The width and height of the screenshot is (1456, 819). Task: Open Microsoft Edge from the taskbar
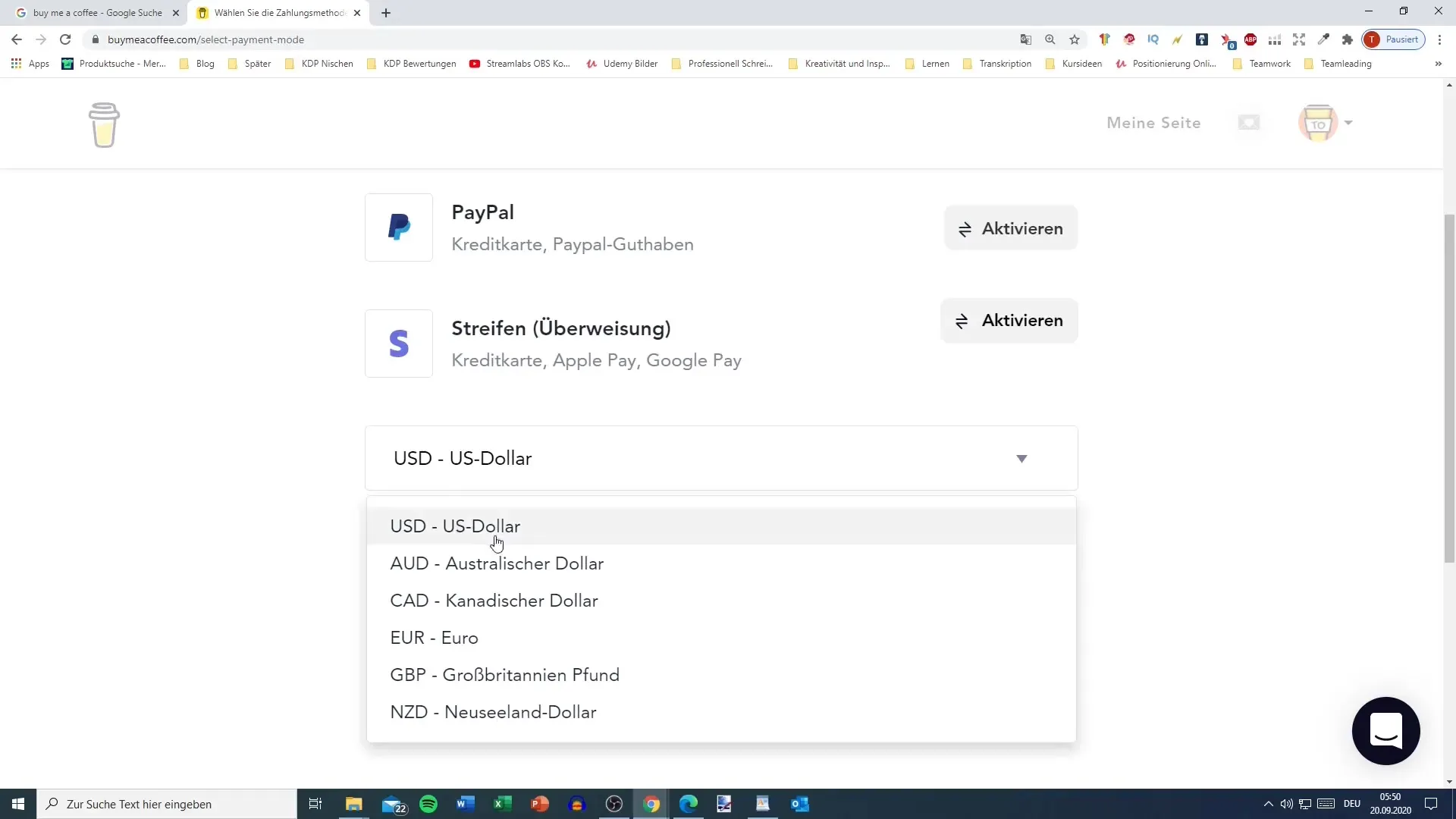(689, 804)
